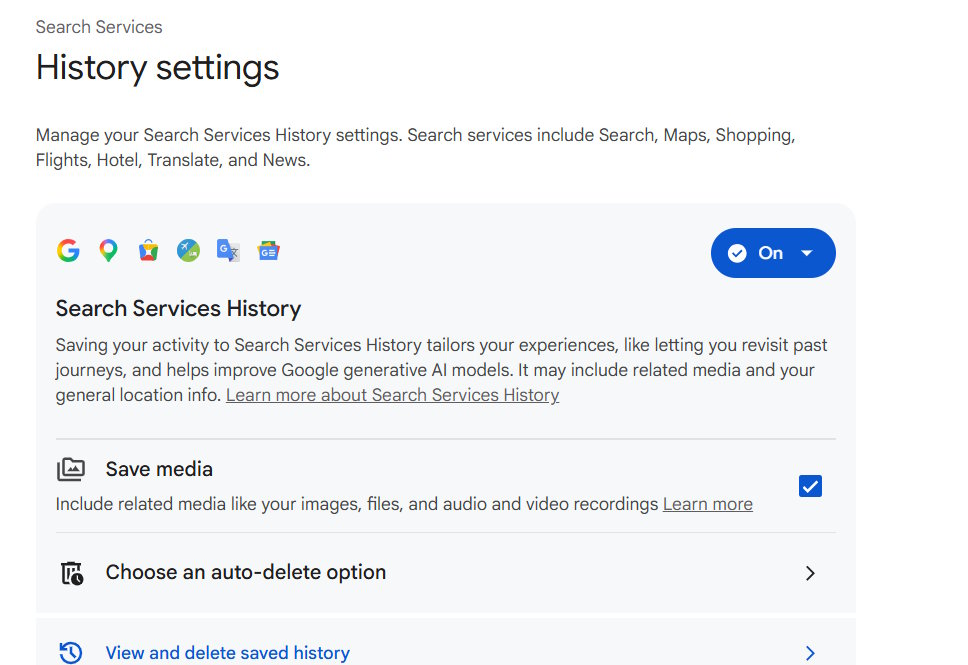The height and width of the screenshot is (665, 968).
Task: Click the History settings page heading
Action: [157, 68]
